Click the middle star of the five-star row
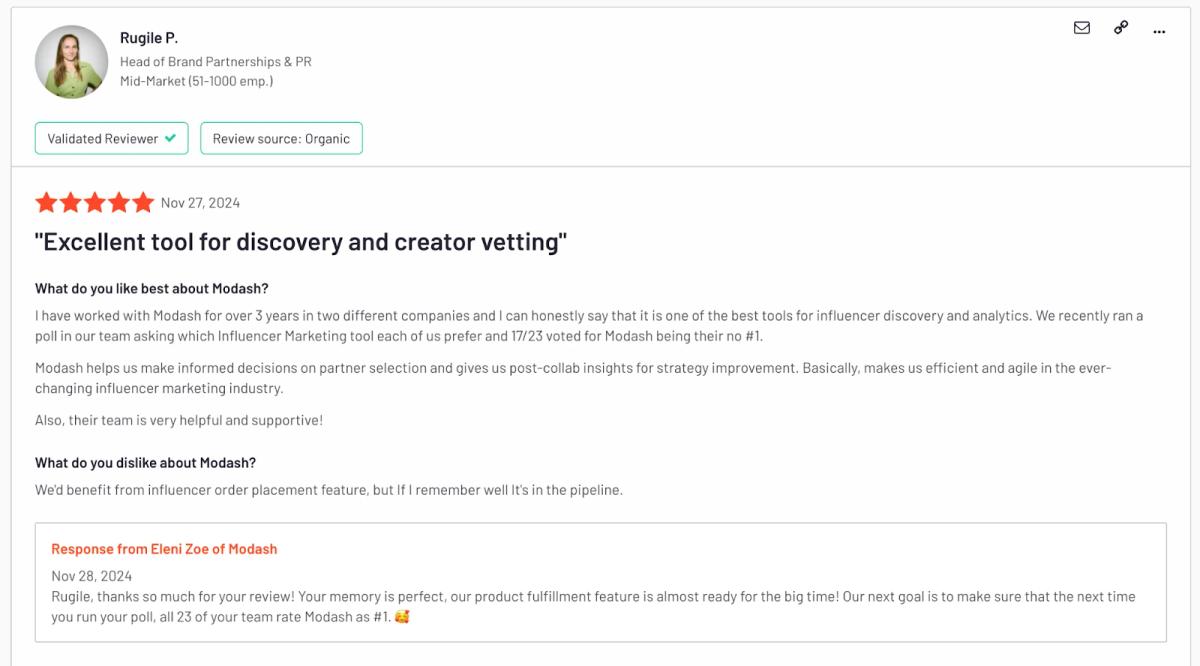The height and width of the screenshot is (666, 1200). tap(95, 202)
